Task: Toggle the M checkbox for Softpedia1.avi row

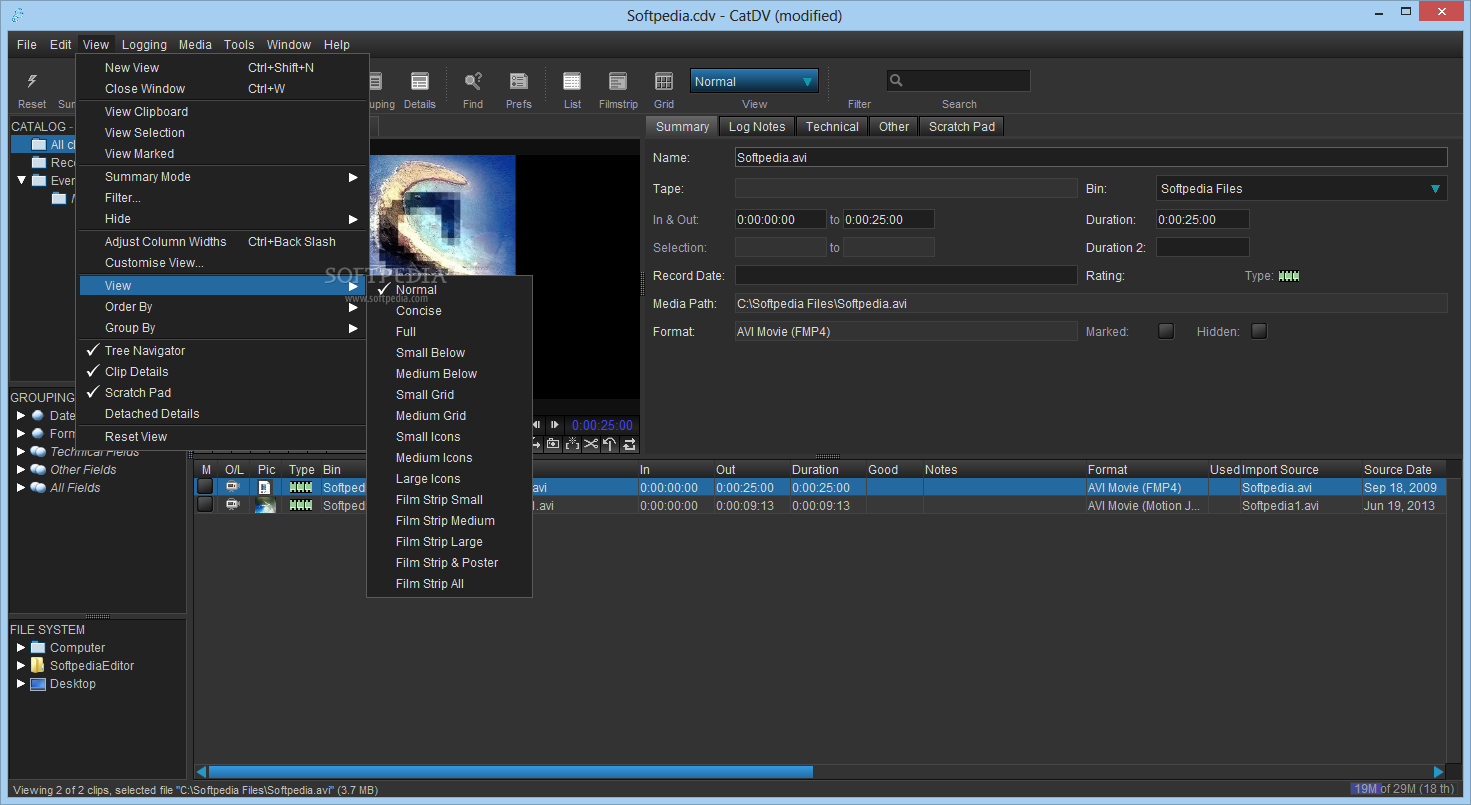Action: tap(205, 505)
